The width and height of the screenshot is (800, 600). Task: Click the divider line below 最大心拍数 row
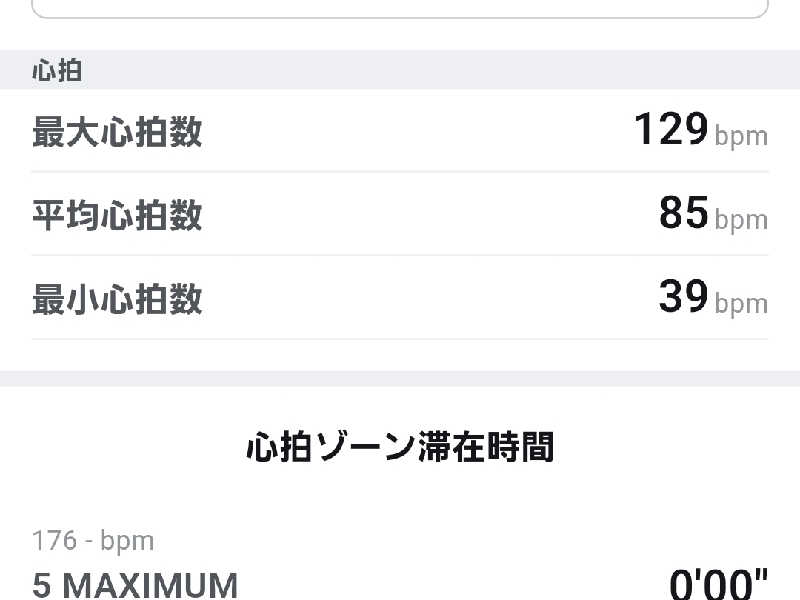point(400,172)
